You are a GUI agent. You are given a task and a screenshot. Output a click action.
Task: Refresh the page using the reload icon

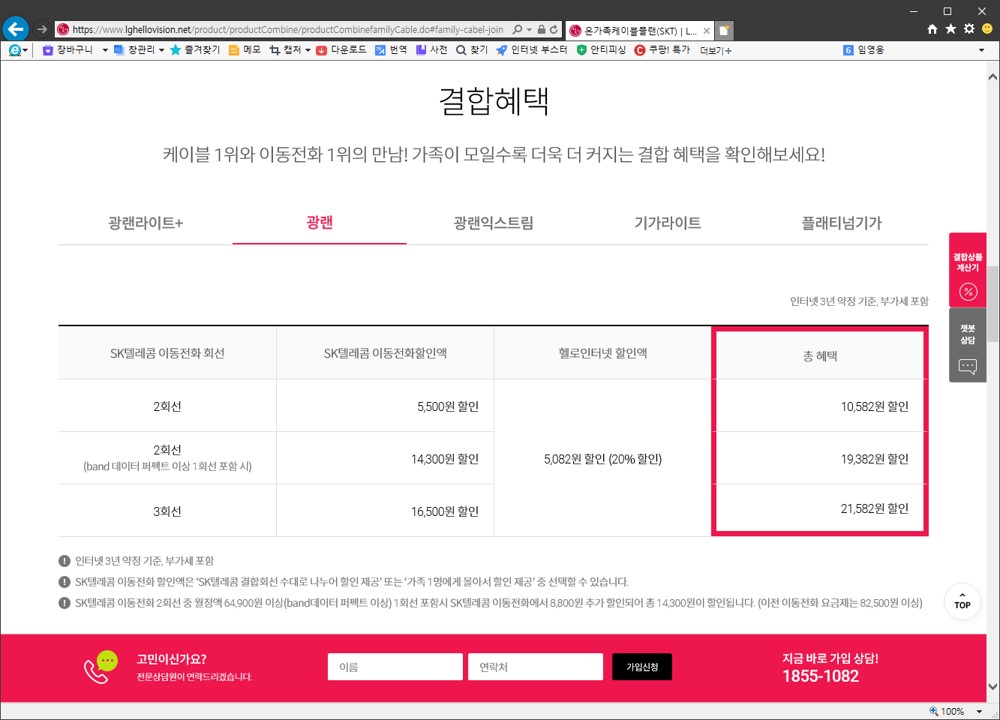pyautogui.click(x=554, y=30)
